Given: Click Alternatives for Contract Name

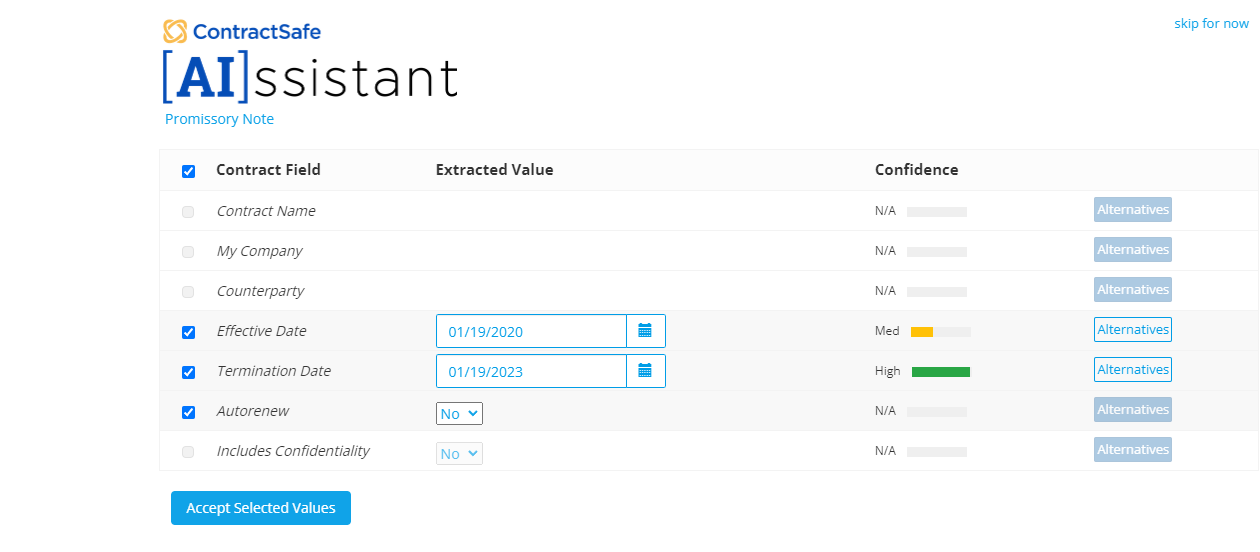Looking at the screenshot, I should tap(1133, 210).
